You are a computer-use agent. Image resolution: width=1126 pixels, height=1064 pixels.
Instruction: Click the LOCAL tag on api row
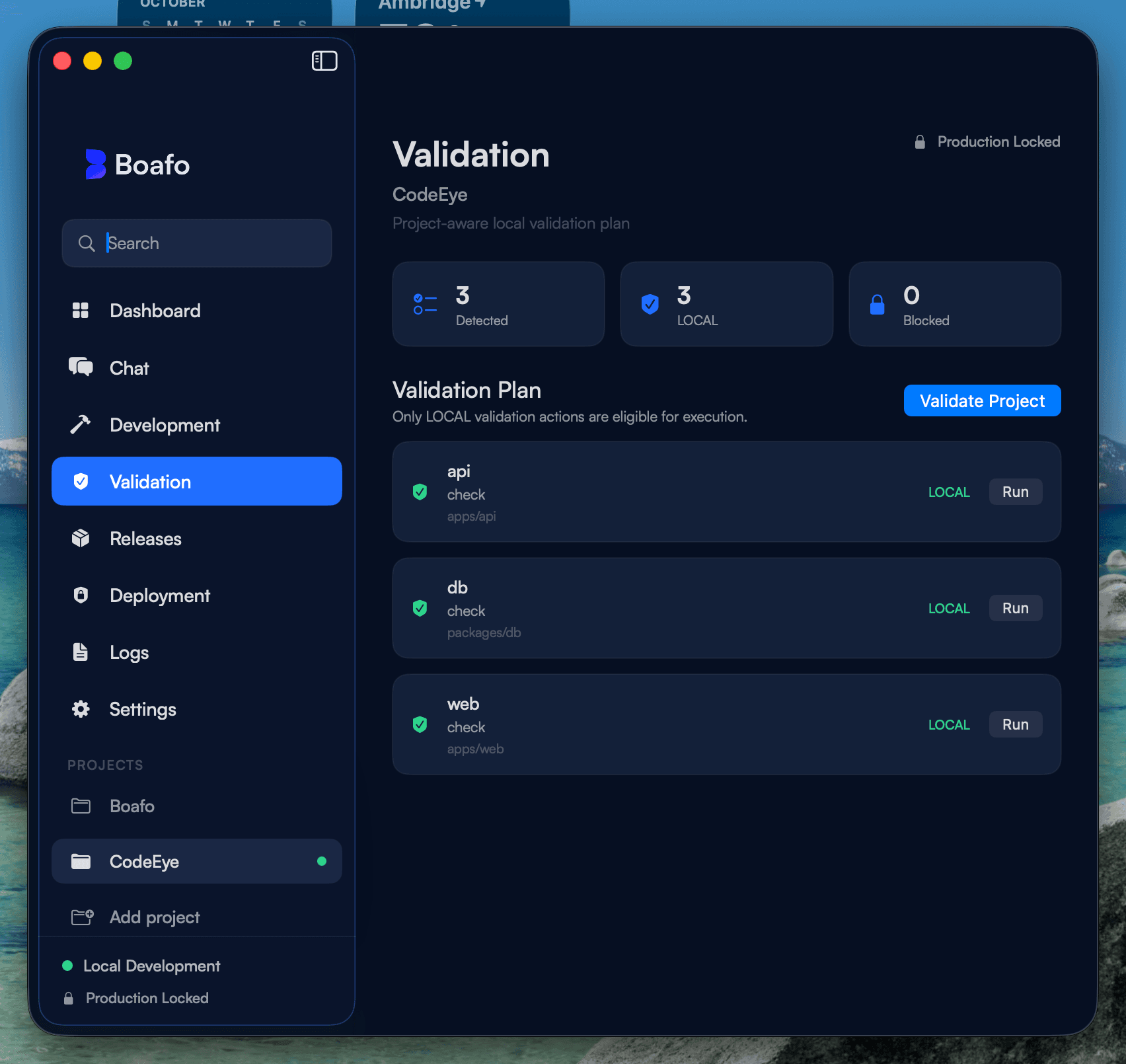point(949,492)
